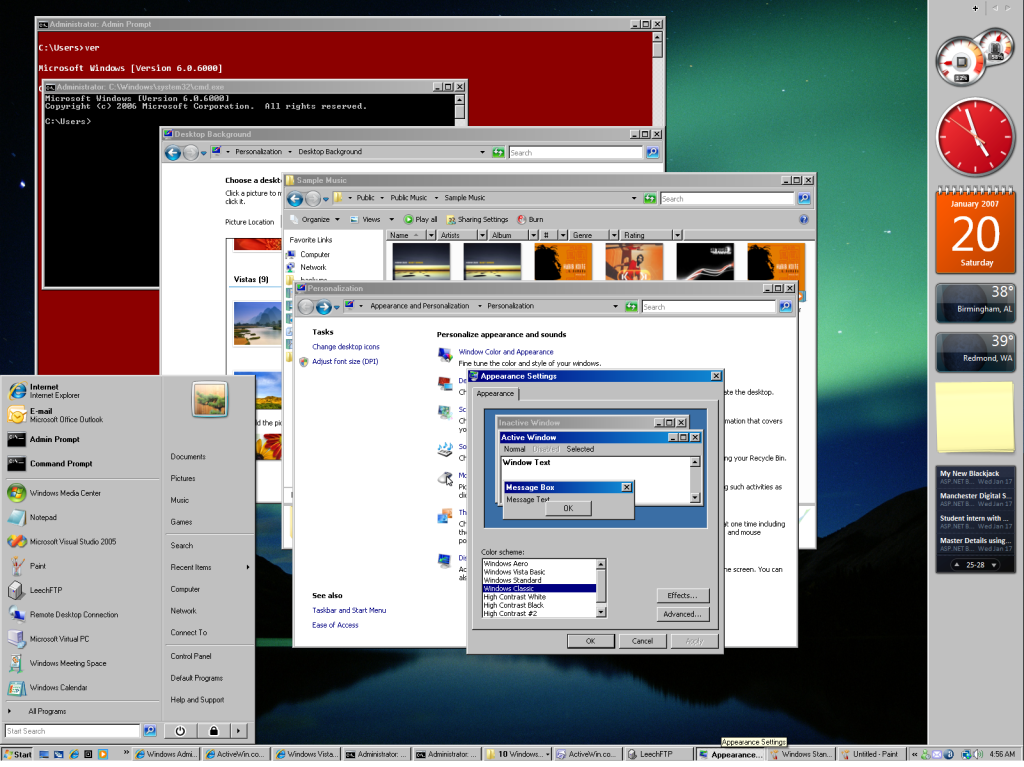Select Windows Aero color scheme
This screenshot has width=1024, height=767.
(x=539, y=563)
